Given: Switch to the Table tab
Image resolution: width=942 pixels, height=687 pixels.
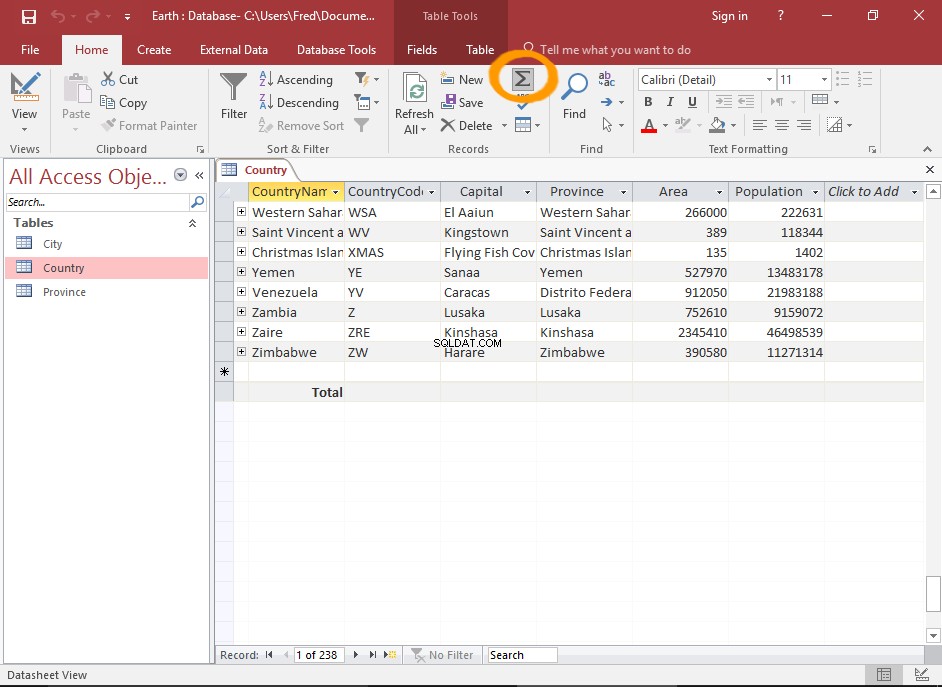Looking at the screenshot, I should [x=480, y=50].
